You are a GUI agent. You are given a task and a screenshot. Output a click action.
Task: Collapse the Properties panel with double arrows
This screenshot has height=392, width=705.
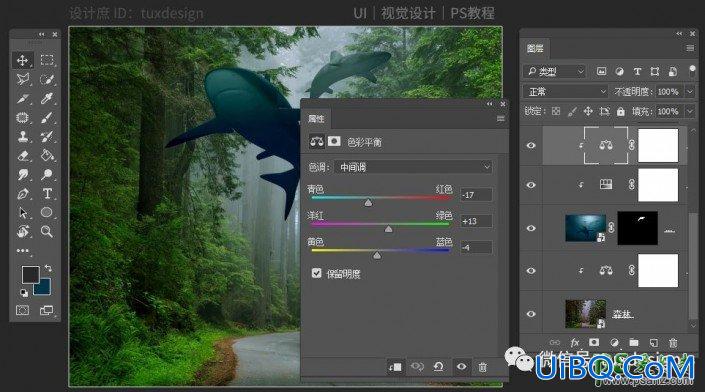click(x=490, y=104)
